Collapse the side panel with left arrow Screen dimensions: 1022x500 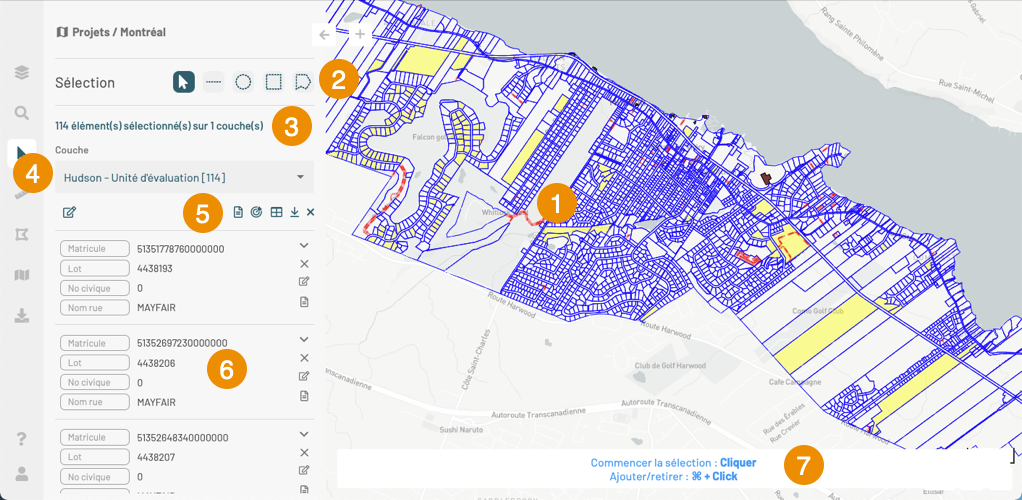(324, 35)
